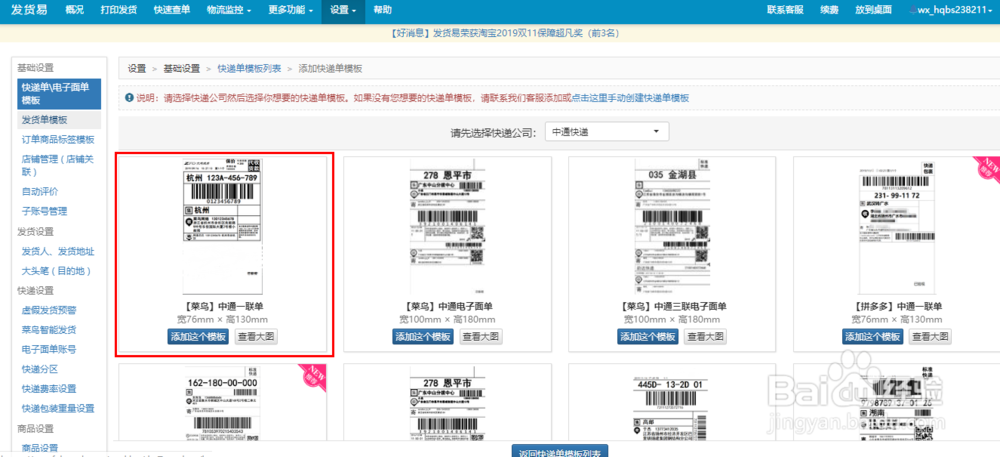
Task: Click the 【菜鸟】中通一联单 title text
Action: coord(223,307)
